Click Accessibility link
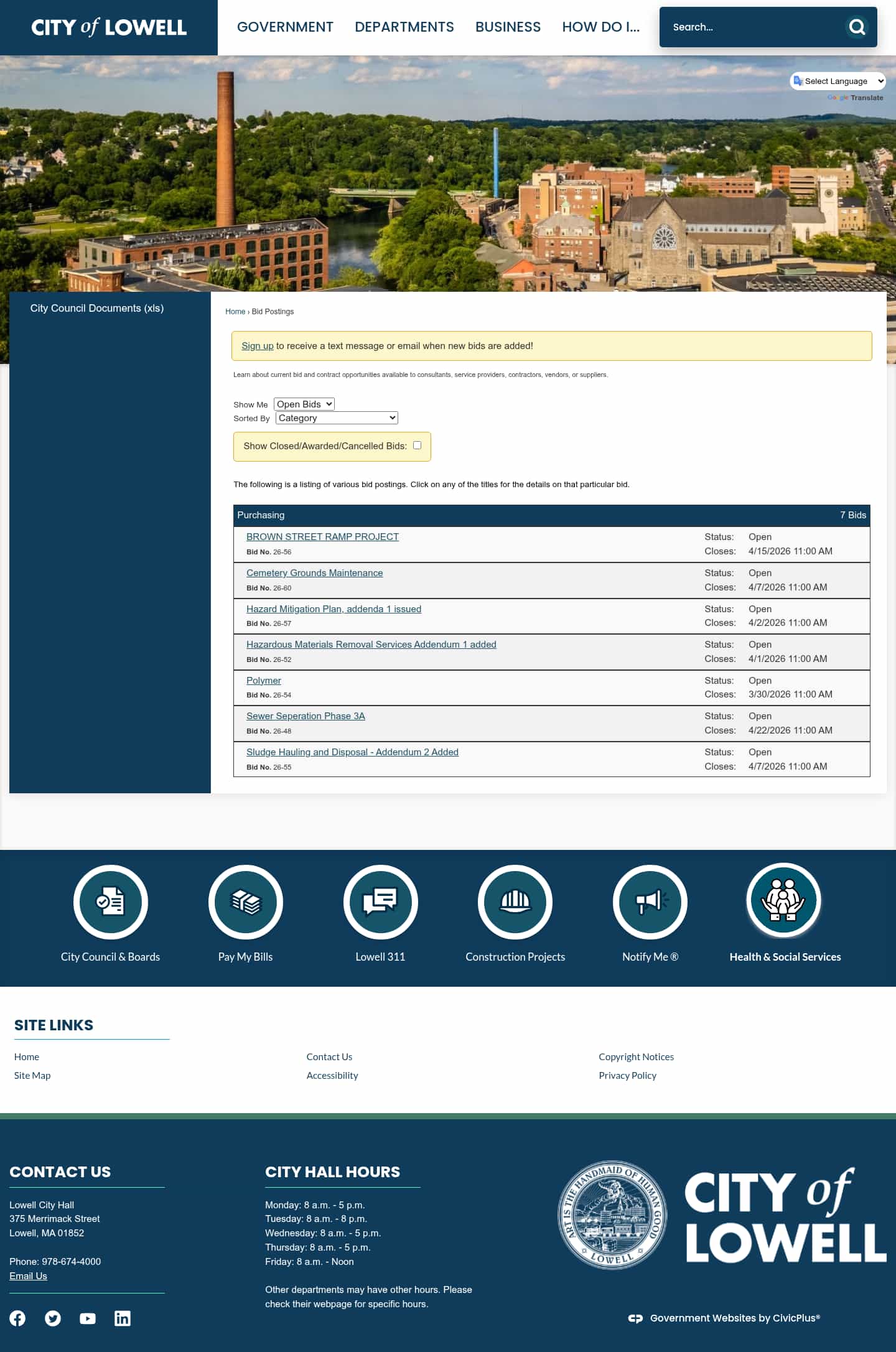 (x=332, y=1075)
